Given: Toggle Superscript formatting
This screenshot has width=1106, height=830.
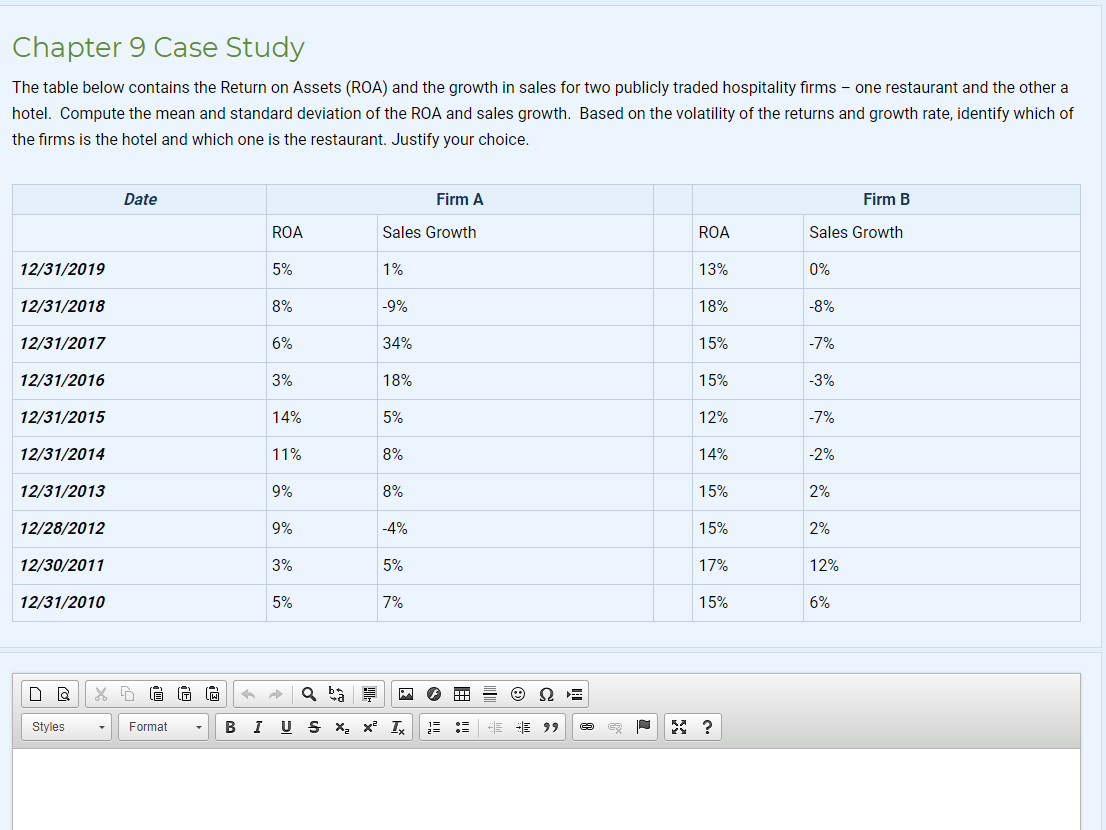Looking at the screenshot, I should [370, 727].
